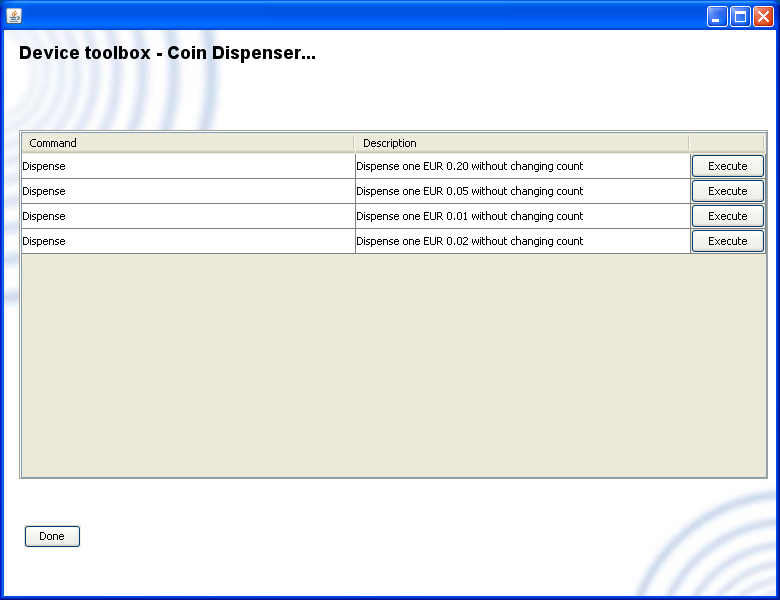Viewport: 780px width, 600px height.
Task: Select the Dispense cell in EUR 0.20 row
Action: [x=188, y=166]
